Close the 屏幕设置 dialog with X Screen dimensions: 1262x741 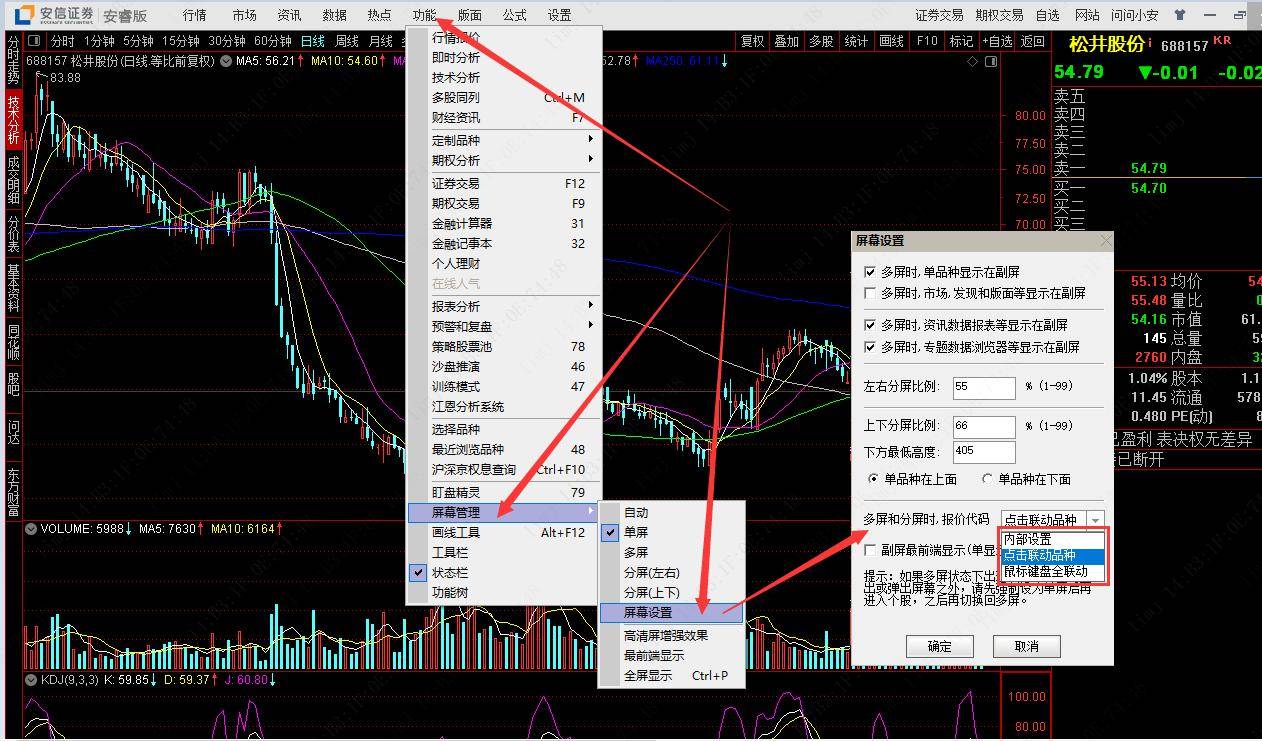[x=1105, y=241]
